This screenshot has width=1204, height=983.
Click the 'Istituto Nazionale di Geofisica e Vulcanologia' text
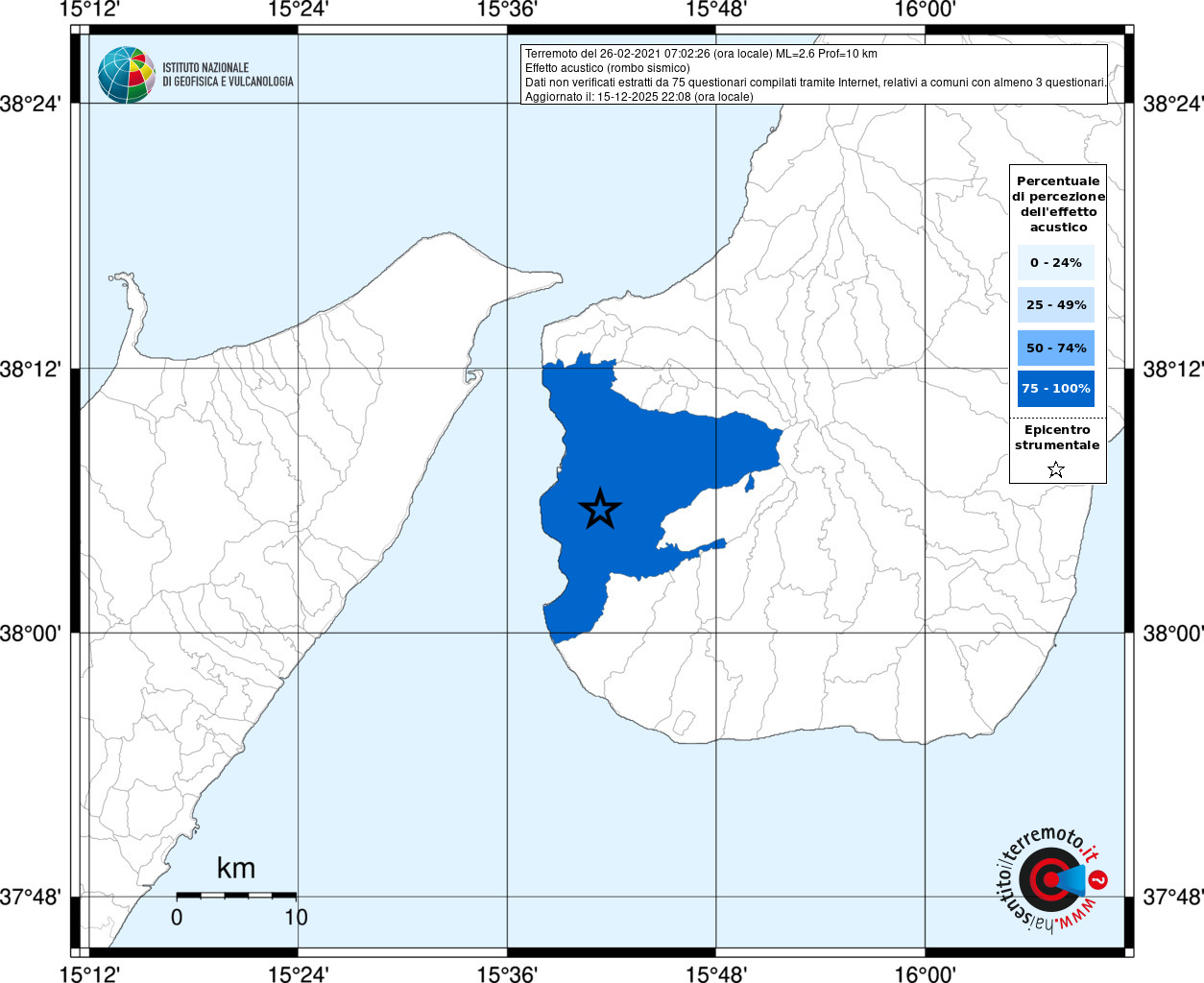pos(228,75)
